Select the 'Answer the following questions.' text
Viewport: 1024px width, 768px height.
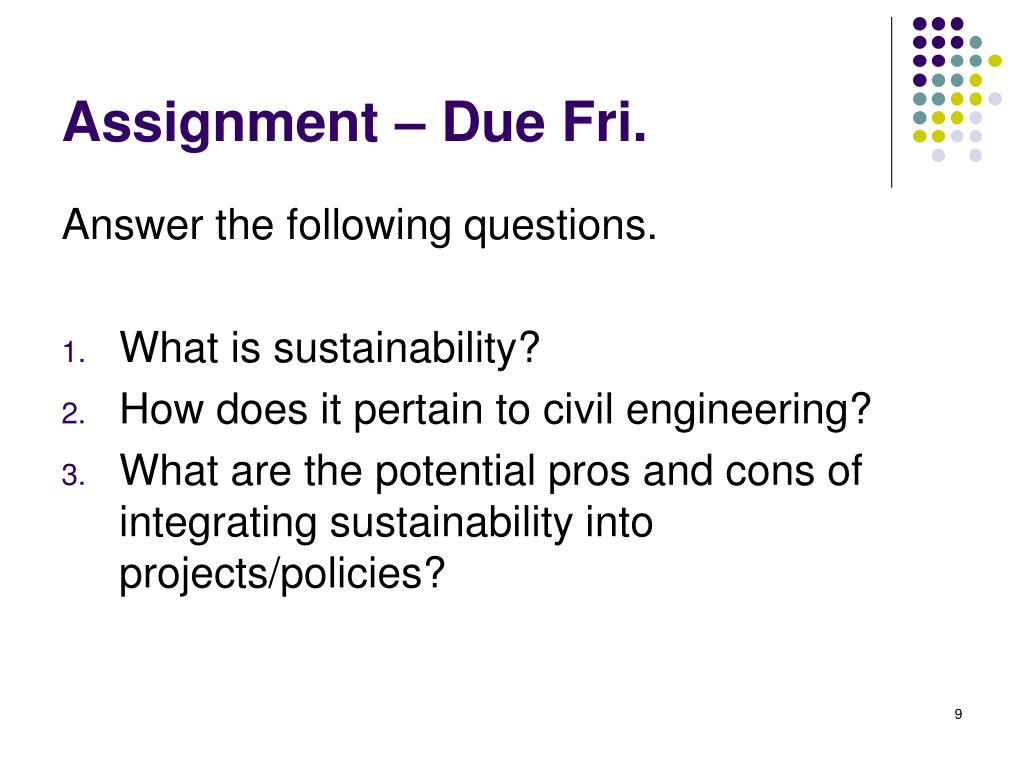tap(359, 226)
